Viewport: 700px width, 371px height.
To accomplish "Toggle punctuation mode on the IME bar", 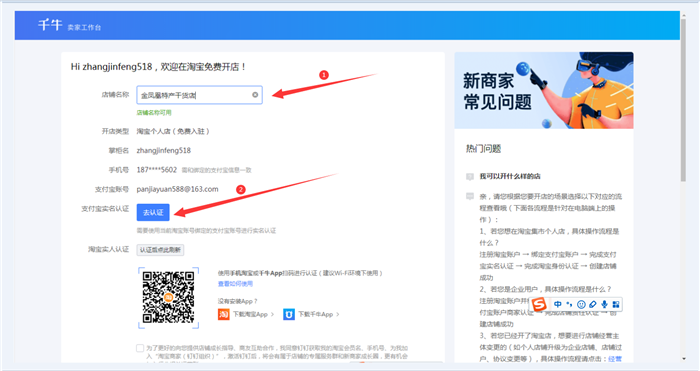I will tap(569, 304).
